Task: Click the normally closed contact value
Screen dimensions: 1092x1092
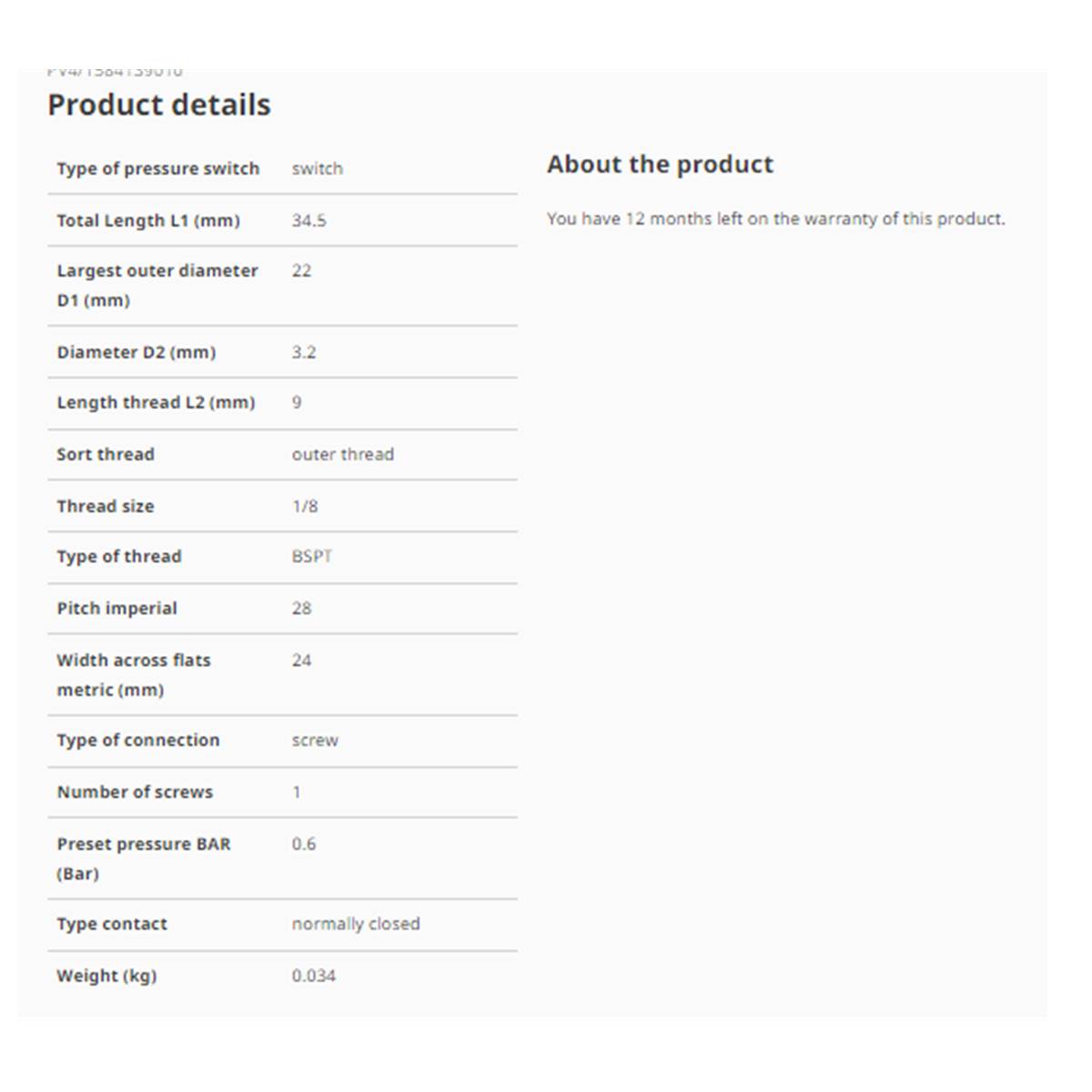Action: click(356, 925)
